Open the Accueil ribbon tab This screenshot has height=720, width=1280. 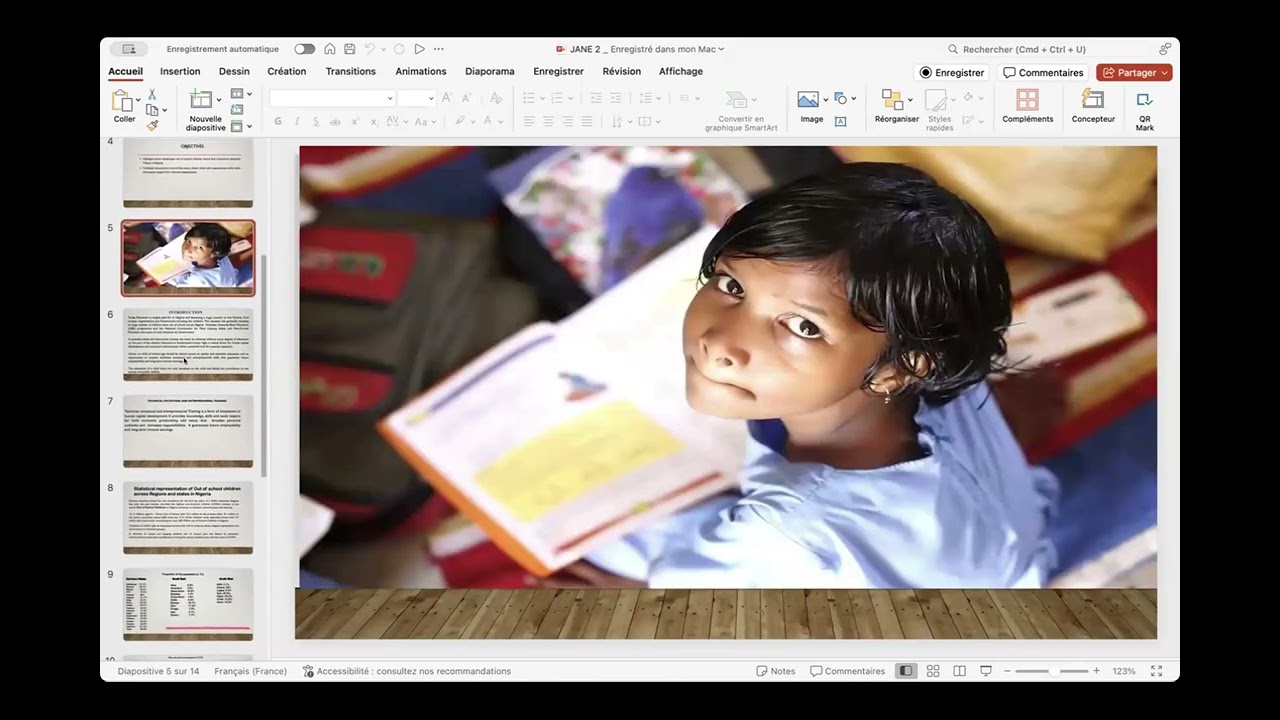(x=125, y=72)
